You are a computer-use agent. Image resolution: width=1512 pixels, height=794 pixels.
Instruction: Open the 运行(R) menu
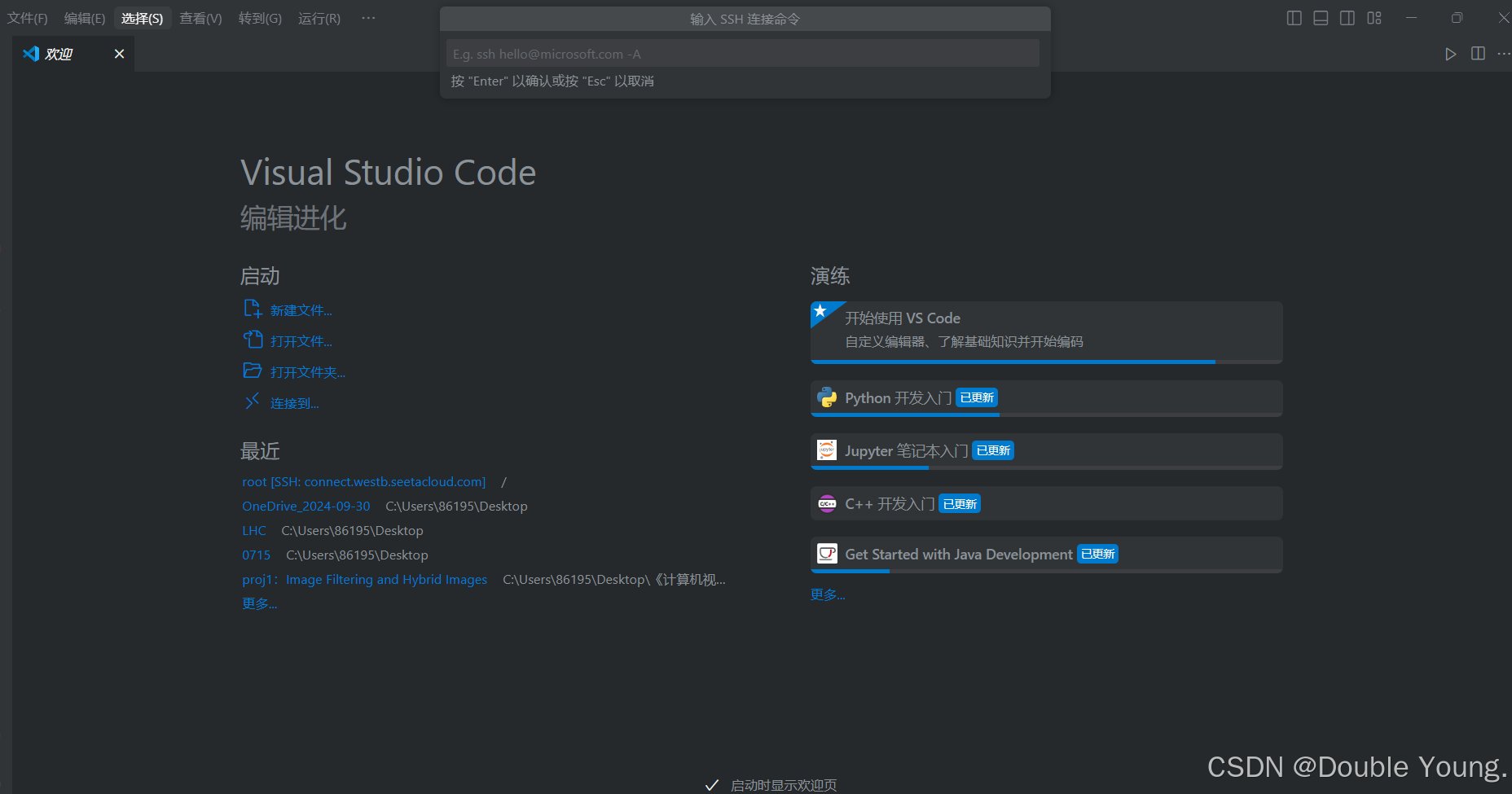click(319, 18)
